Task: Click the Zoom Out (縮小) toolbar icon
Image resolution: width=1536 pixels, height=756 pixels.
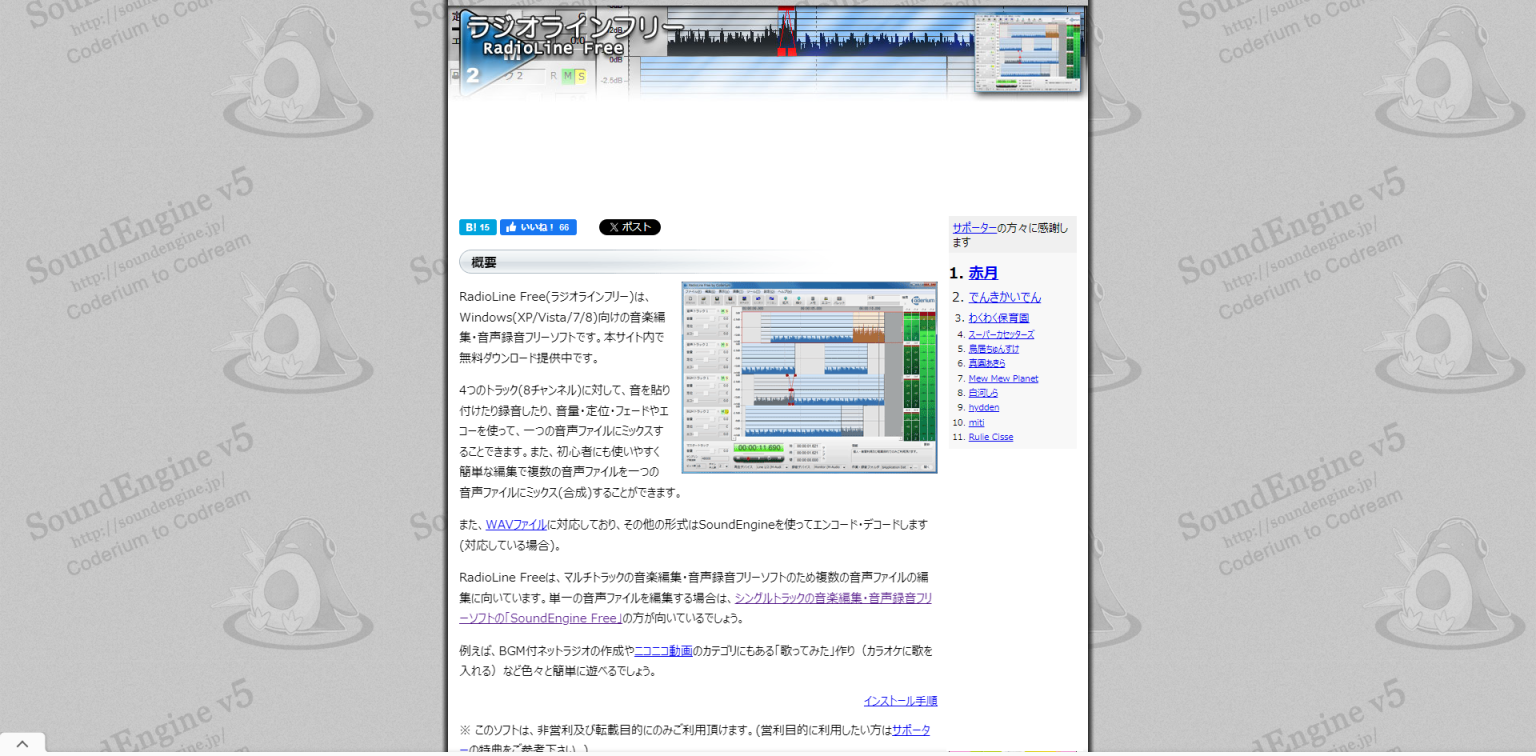Action: [799, 299]
